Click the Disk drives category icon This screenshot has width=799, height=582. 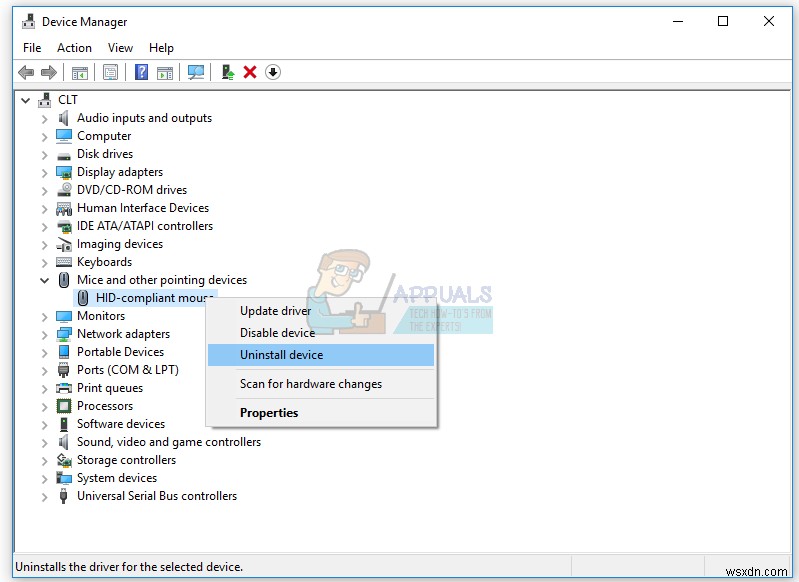[64, 155]
